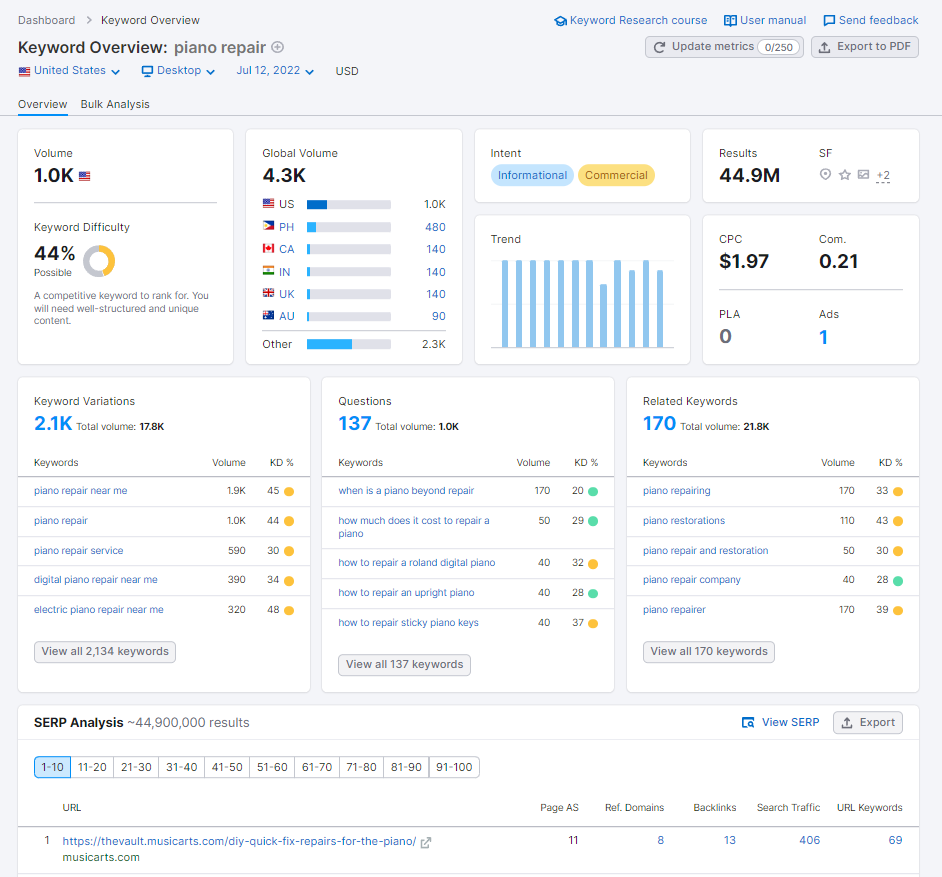Open 'piano restorations' related keyword

(x=684, y=521)
